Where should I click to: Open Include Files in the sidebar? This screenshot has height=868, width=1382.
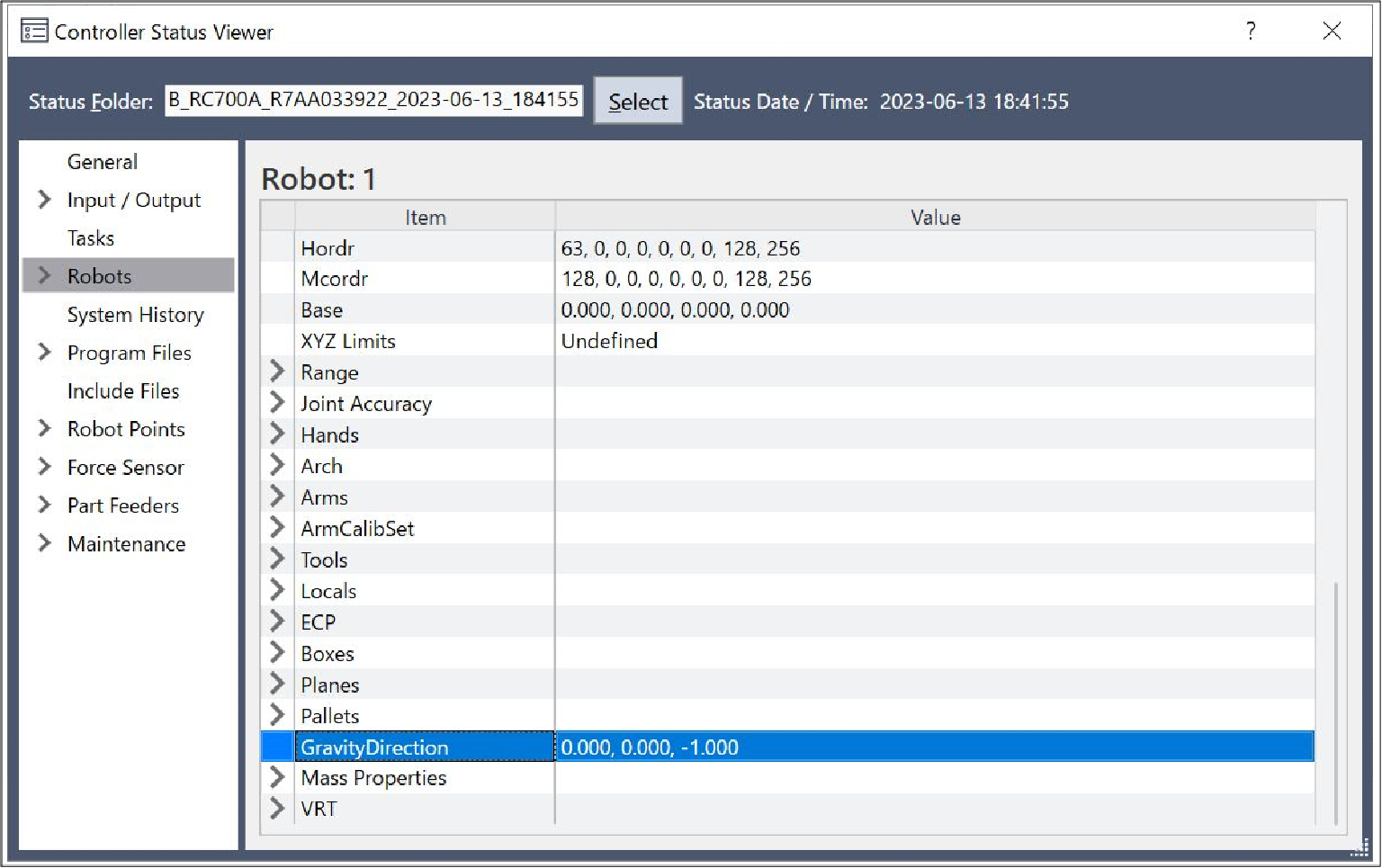123,391
